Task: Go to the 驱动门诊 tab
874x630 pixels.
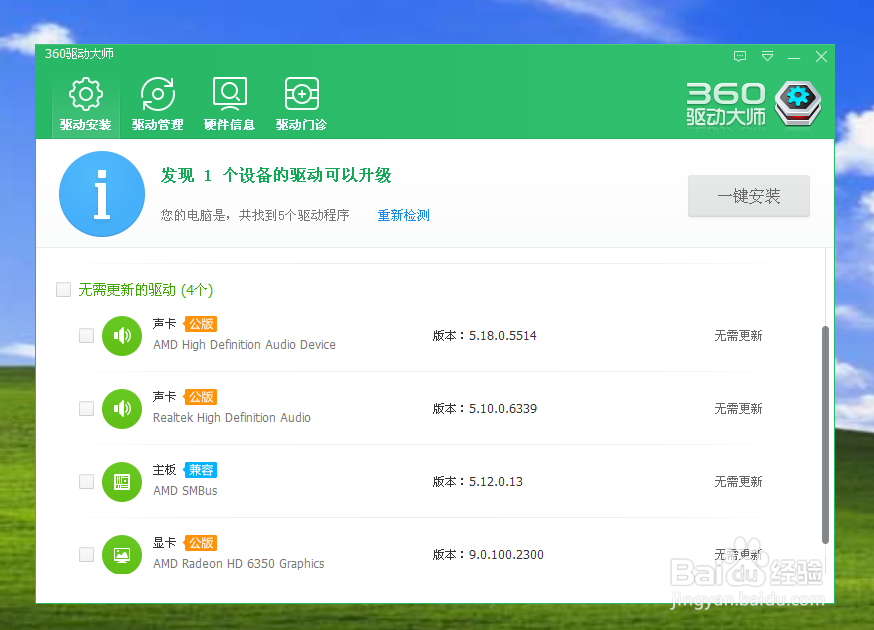Action: coord(301,105)
